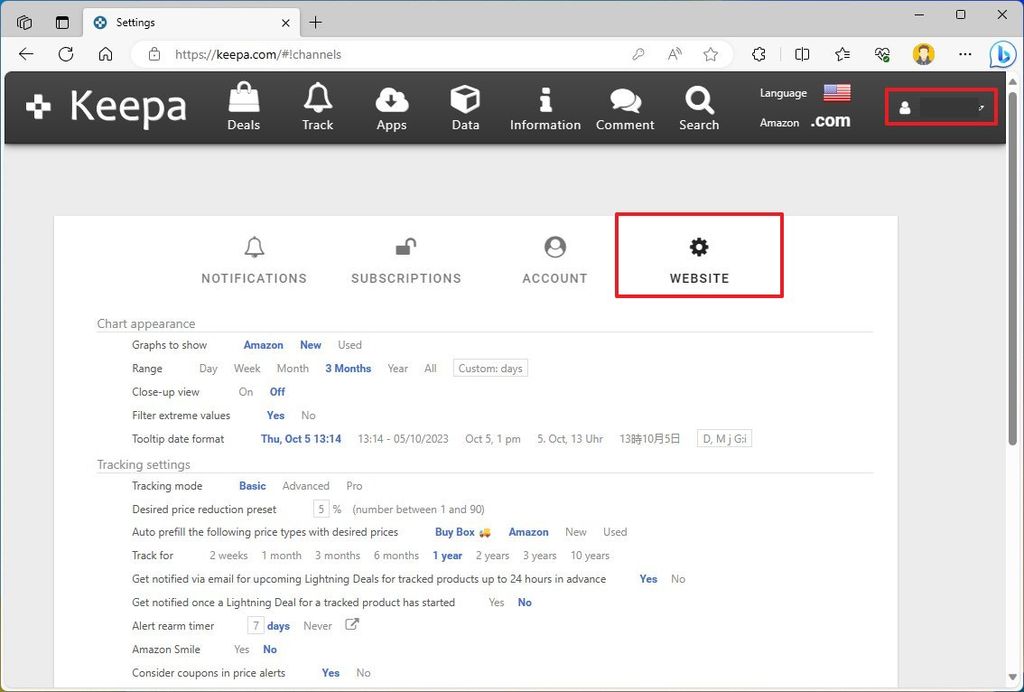Turn off Close-up view
Image resolution: width=1024 pixels, height=692 pixels.
click(277, 392)
